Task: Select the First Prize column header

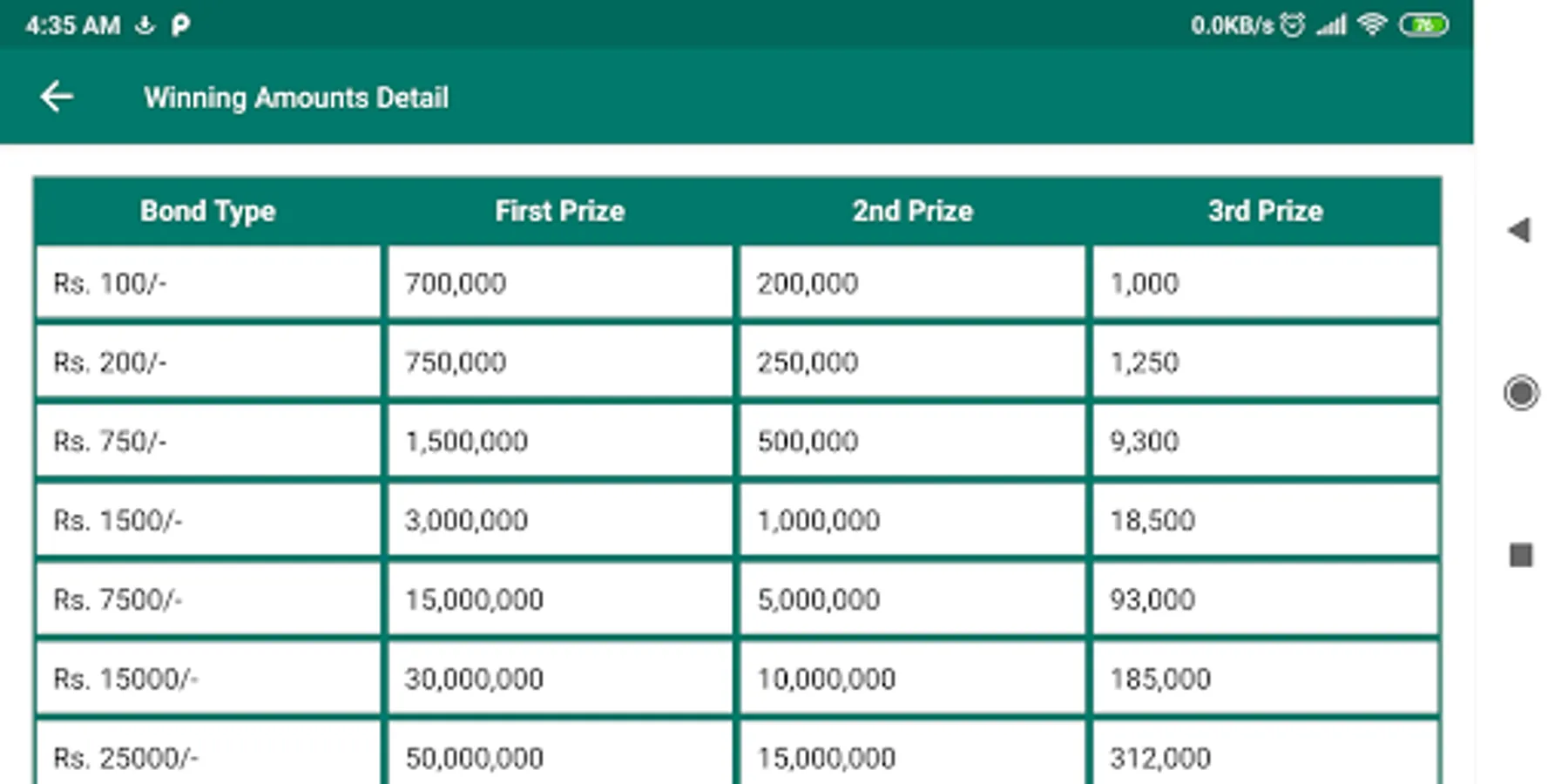Action: coord(560,211)
